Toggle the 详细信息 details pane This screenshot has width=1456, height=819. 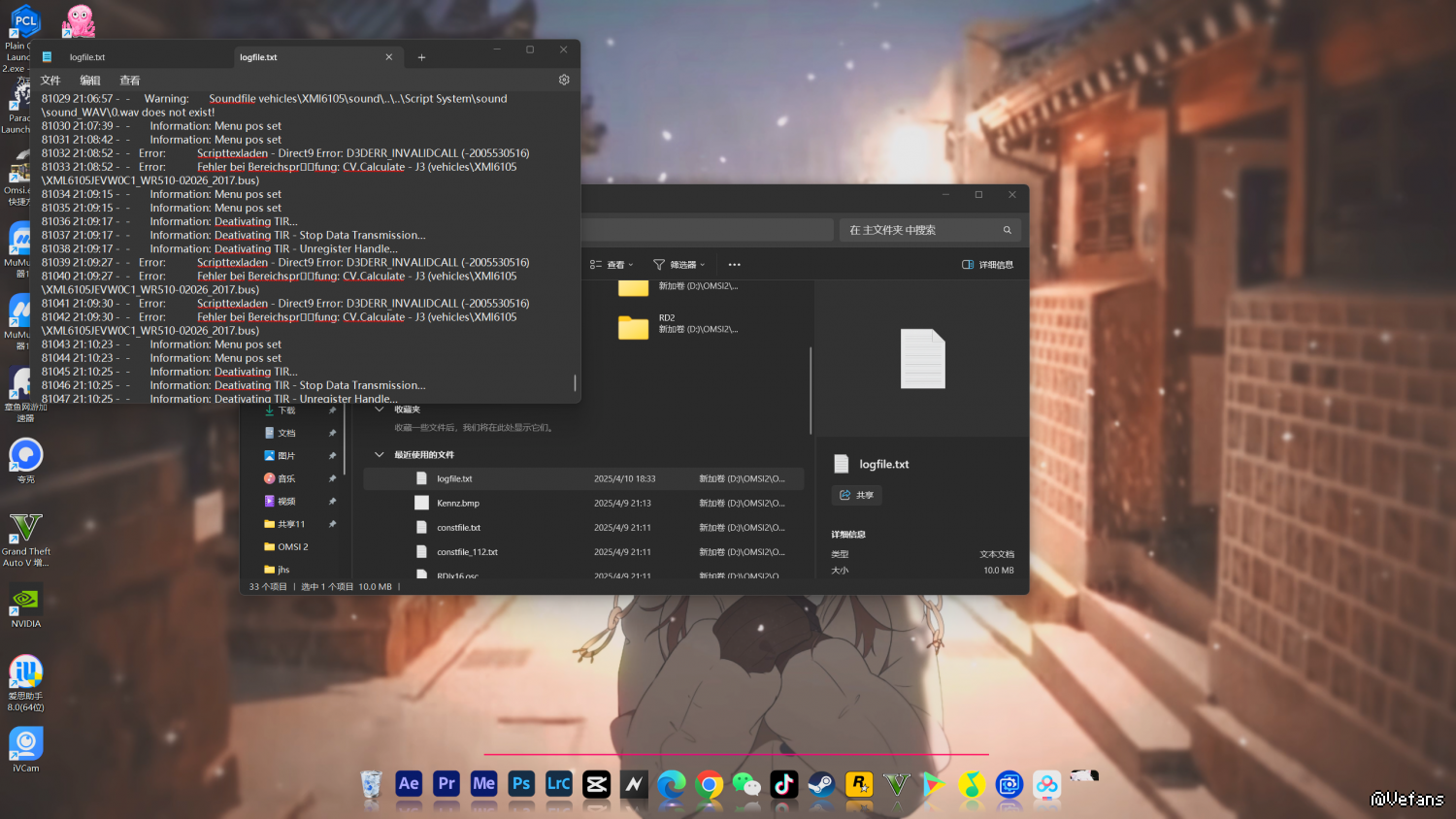click(988, 265)
